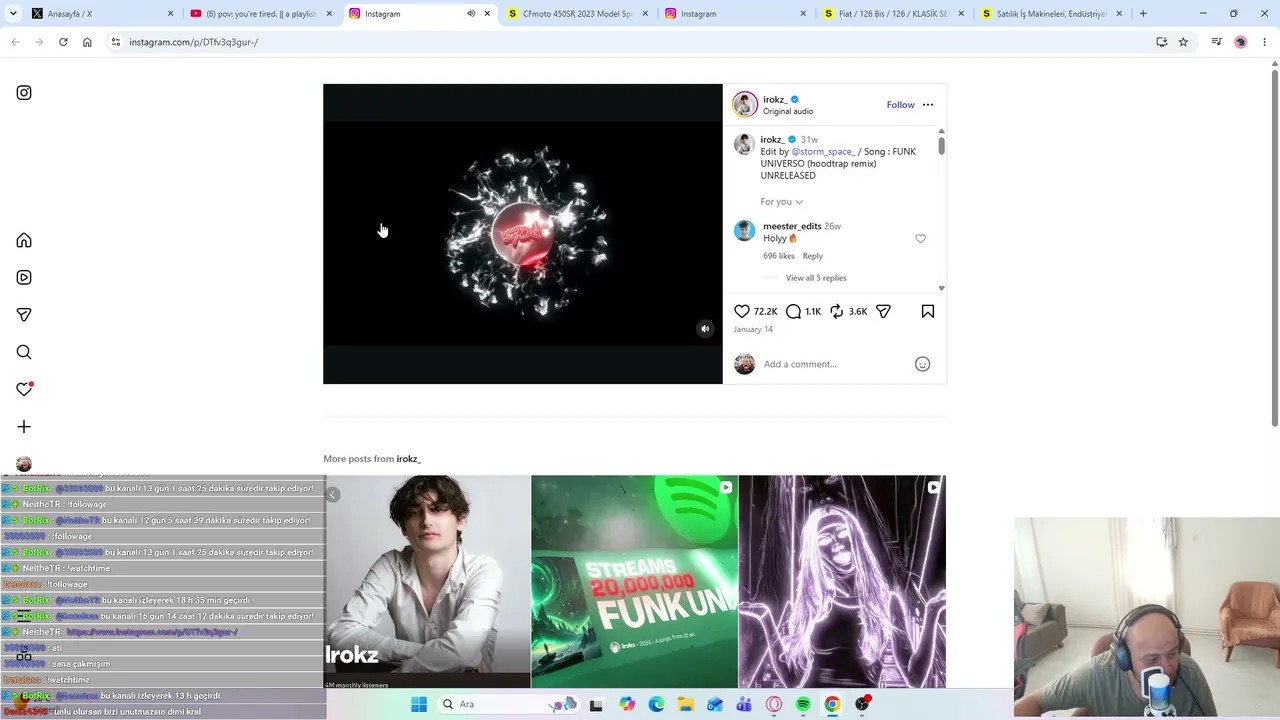Share the post via paper plane icon
Viewport: 1280px width, 720px height.
883,312
